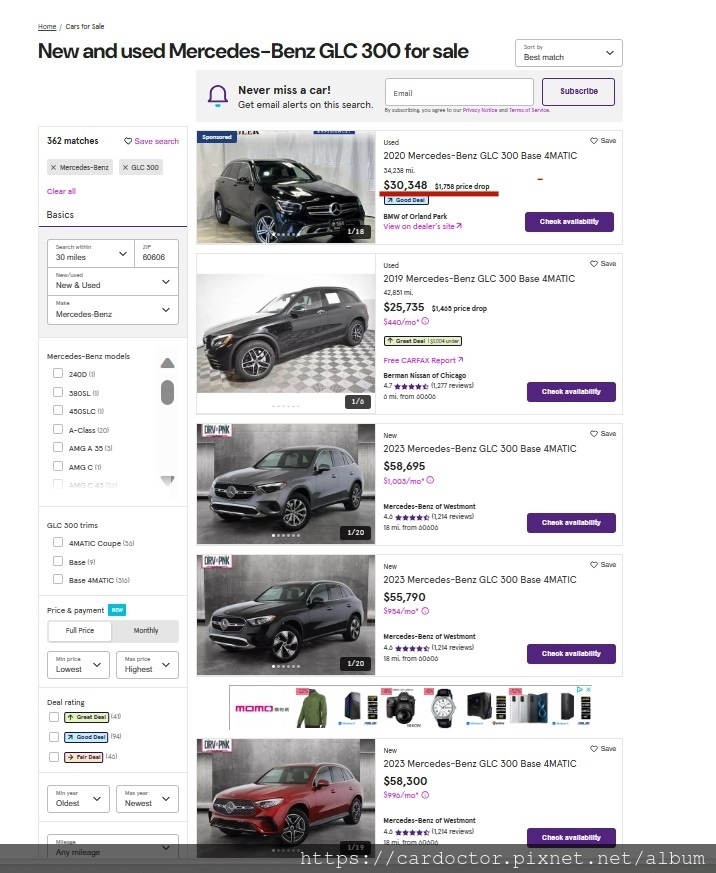Click the Great Deal badge on 2019 listing

[423, 341]
